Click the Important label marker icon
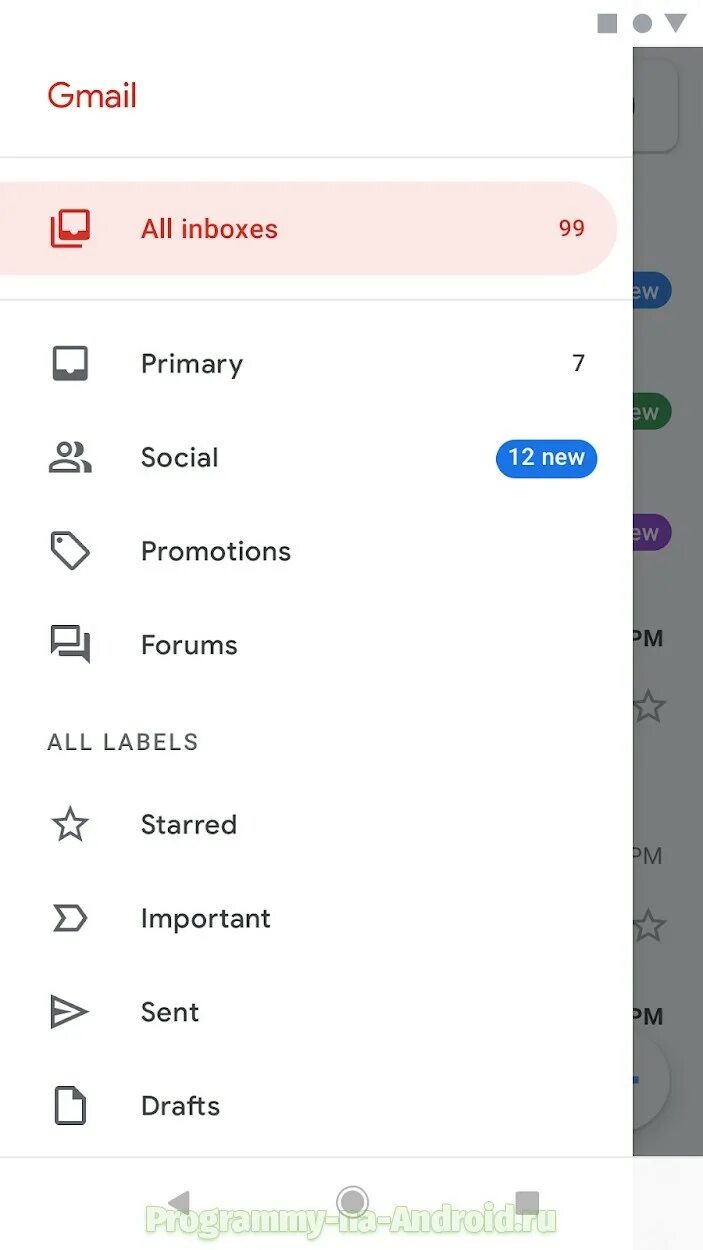Screen dimensions: 703x1250 click(x=70, y=919)
